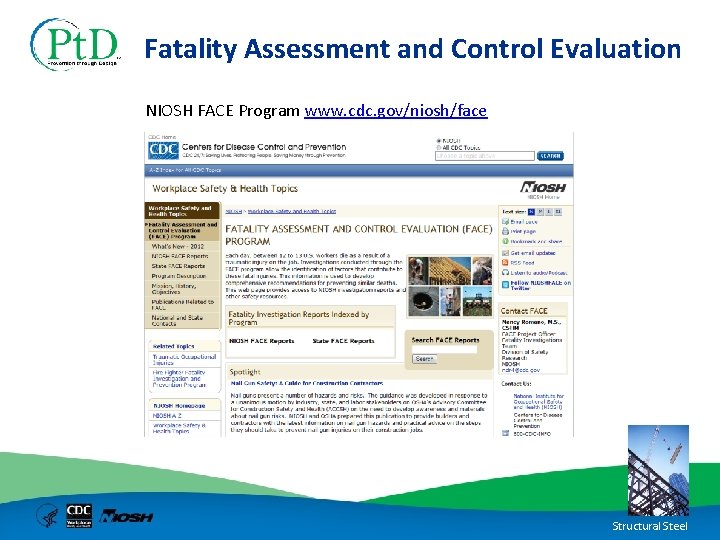Image resolution: width=720 pixels, height=540 pixels.
Task: Click the NIOSH Home link under NIOSH logo
Action: coord(543,197)
